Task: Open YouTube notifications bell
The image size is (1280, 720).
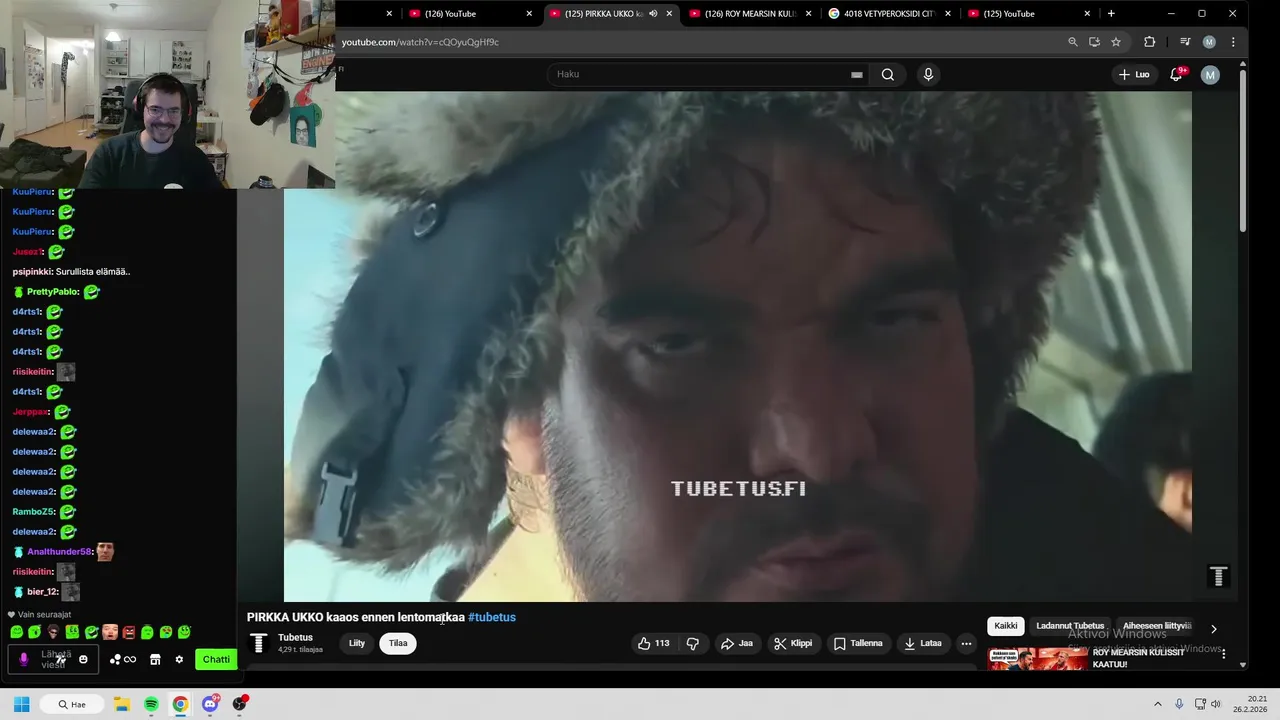Action: coord(1176,74)
